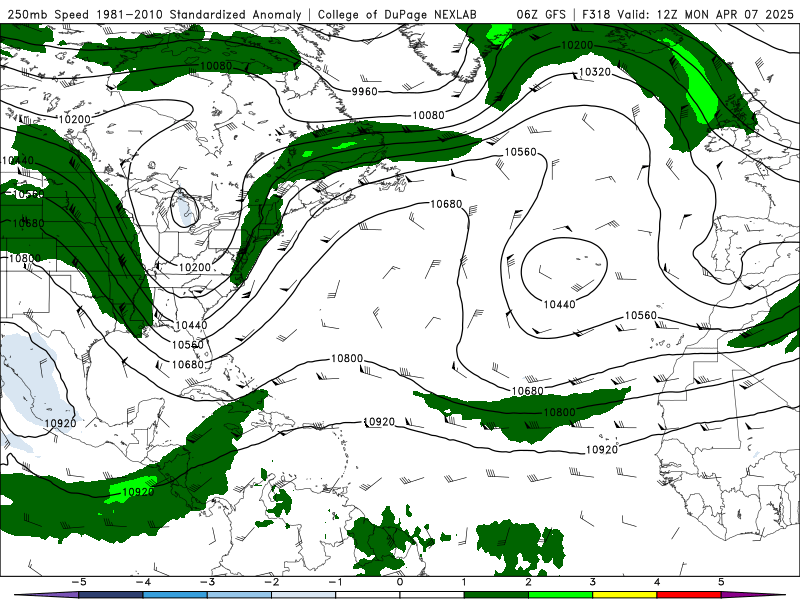Click the 10680 label just off Florida's coast
The image size is (800, 600).
188,364
